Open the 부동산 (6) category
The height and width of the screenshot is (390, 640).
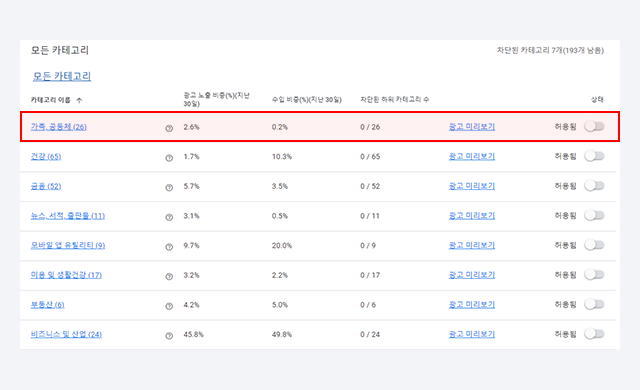pyautogui.click(x=47, y=305)
